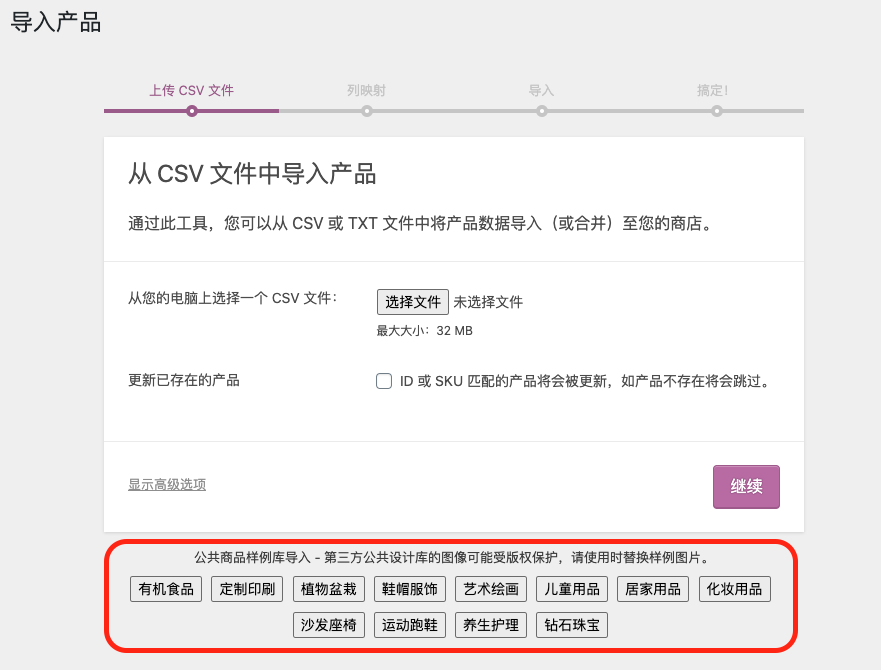Click the 通过此工具 description paragraph
Image resolution: width=881 pixels, height=670 pixels.
pos(420,224)
